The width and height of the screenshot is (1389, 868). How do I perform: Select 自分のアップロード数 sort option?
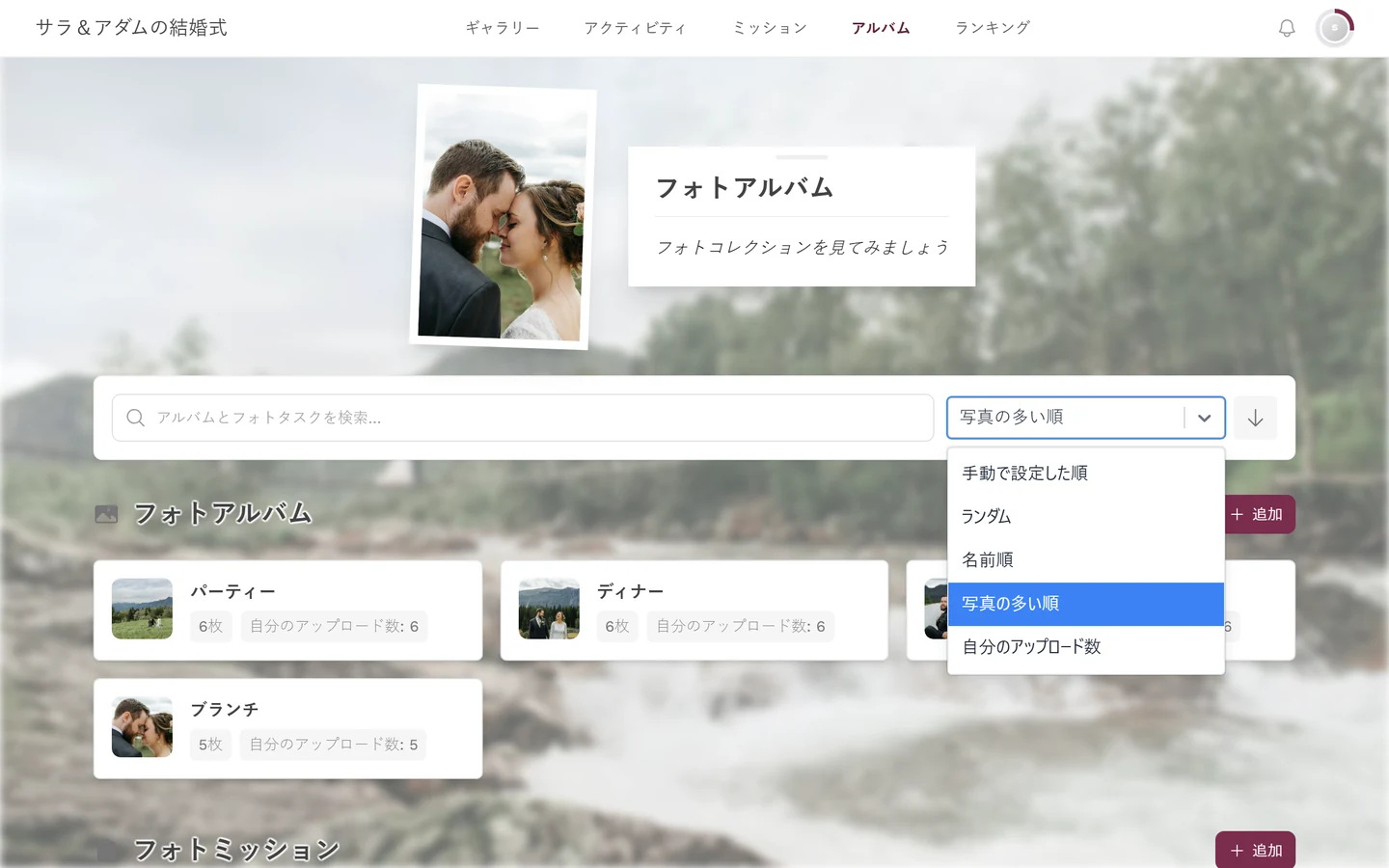[x=1086, y=647]
